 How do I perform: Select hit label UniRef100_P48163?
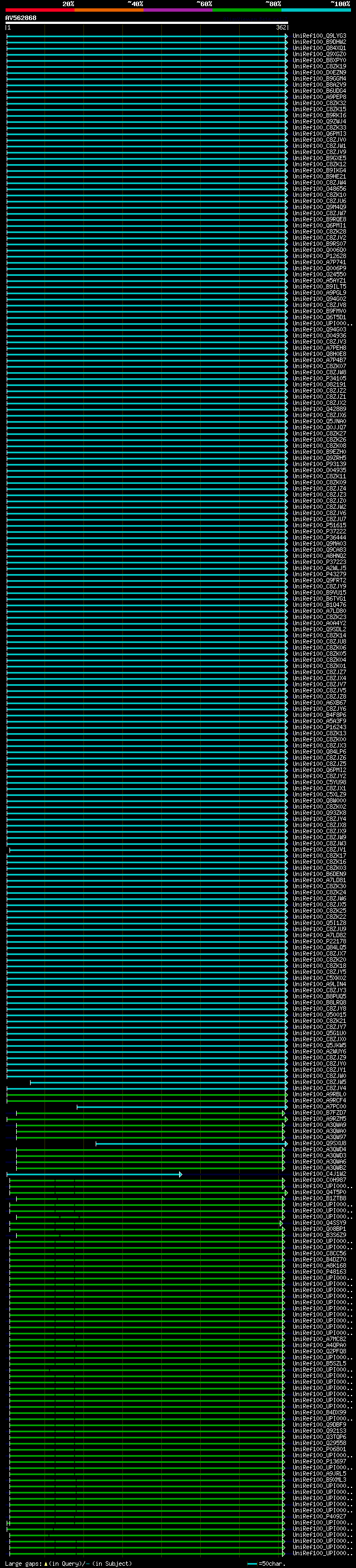click(x=319, y=1272)
